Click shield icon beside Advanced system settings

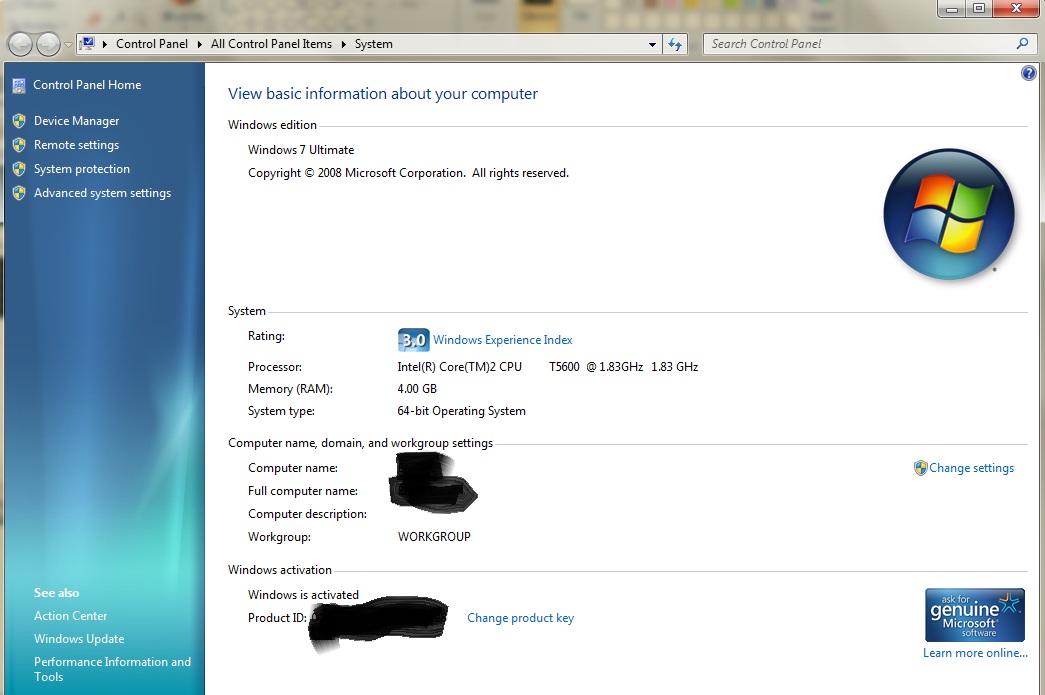(x=19, y=193)
